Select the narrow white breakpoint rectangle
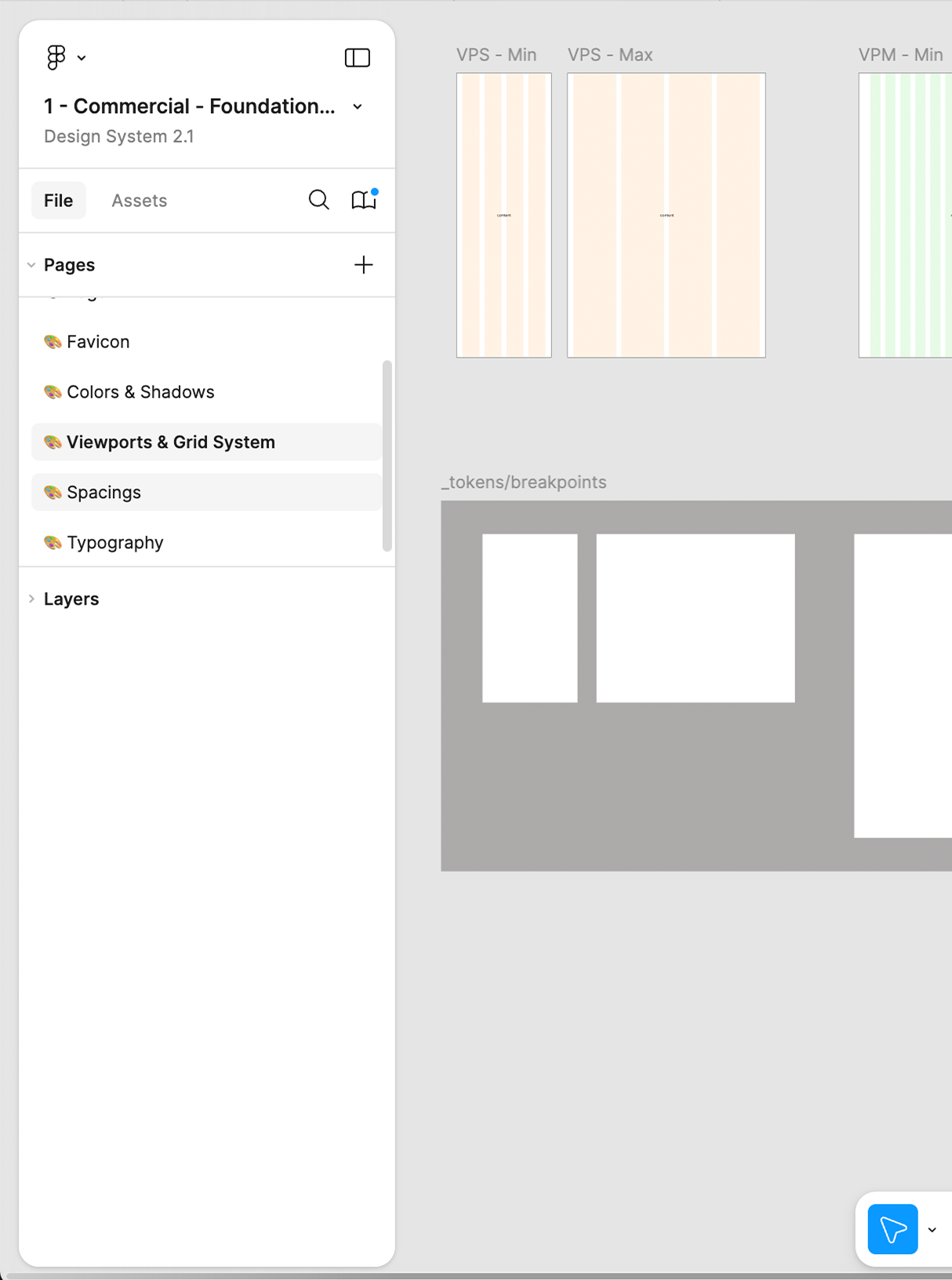952x1280 pixels. click(x=530, y=618)
